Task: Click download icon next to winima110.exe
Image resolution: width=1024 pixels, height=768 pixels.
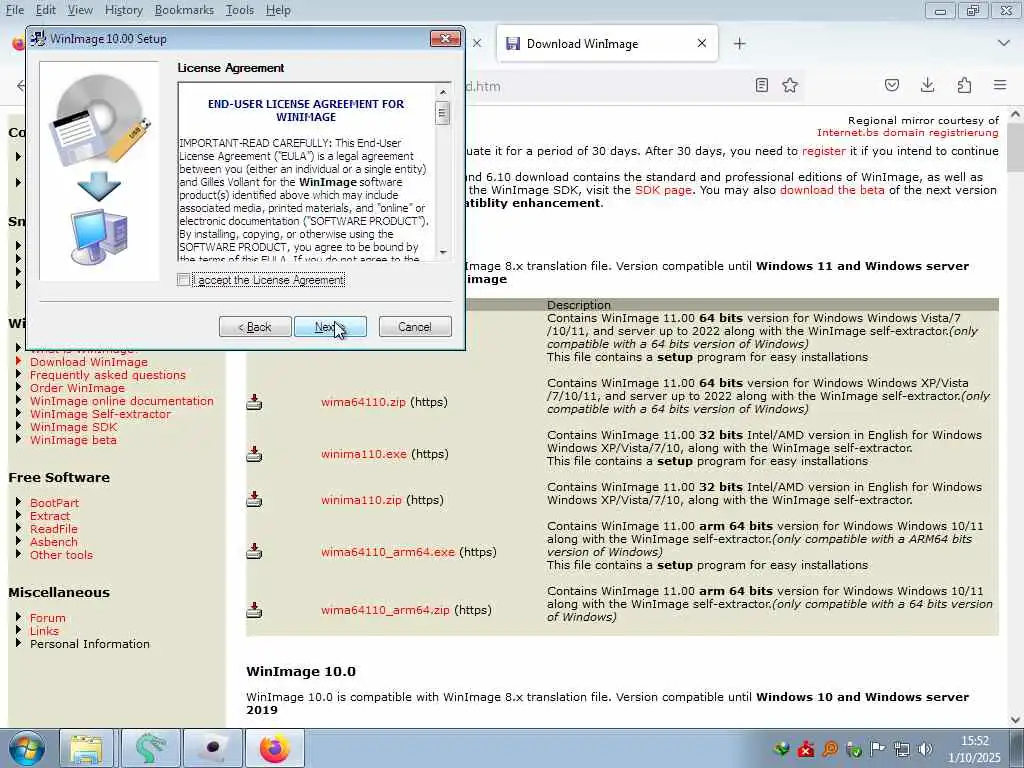Action: [x=254, y=454]
